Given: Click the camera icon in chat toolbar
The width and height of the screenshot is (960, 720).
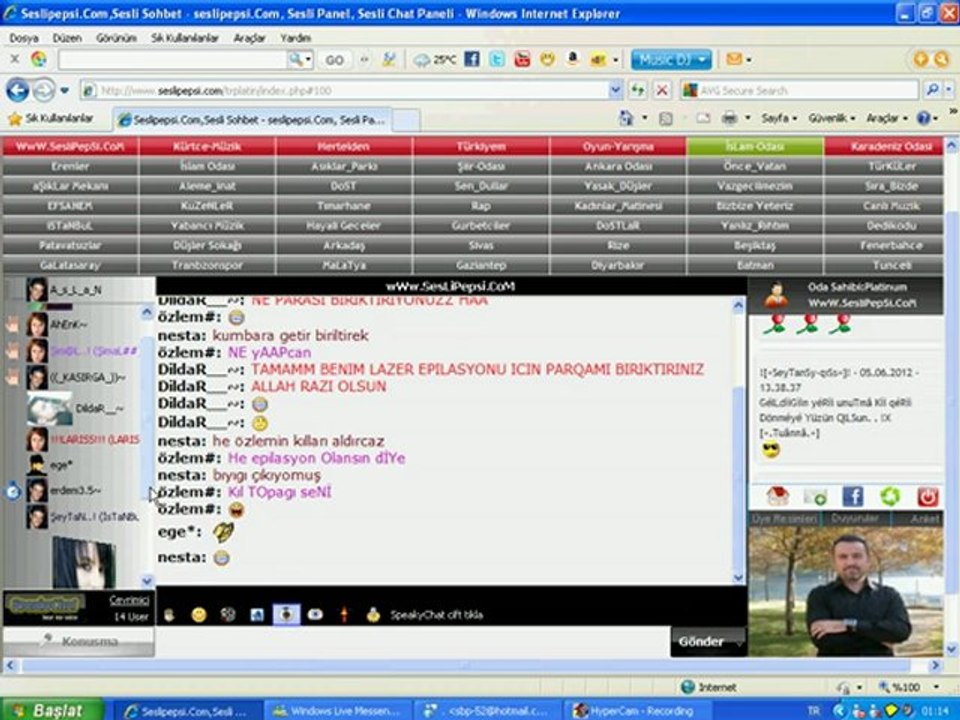Looking at the screenshot, I should point(315,614).
